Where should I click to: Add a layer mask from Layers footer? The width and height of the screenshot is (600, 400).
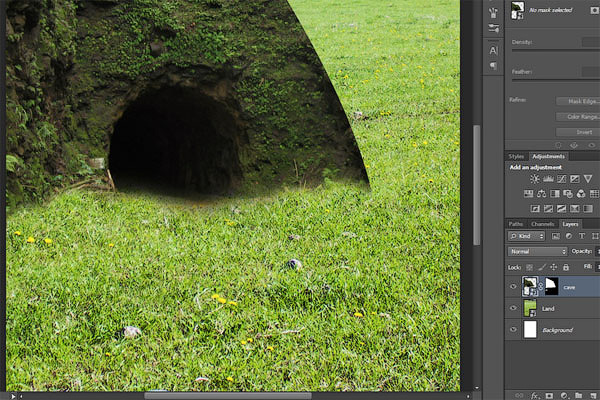[549, 395]
